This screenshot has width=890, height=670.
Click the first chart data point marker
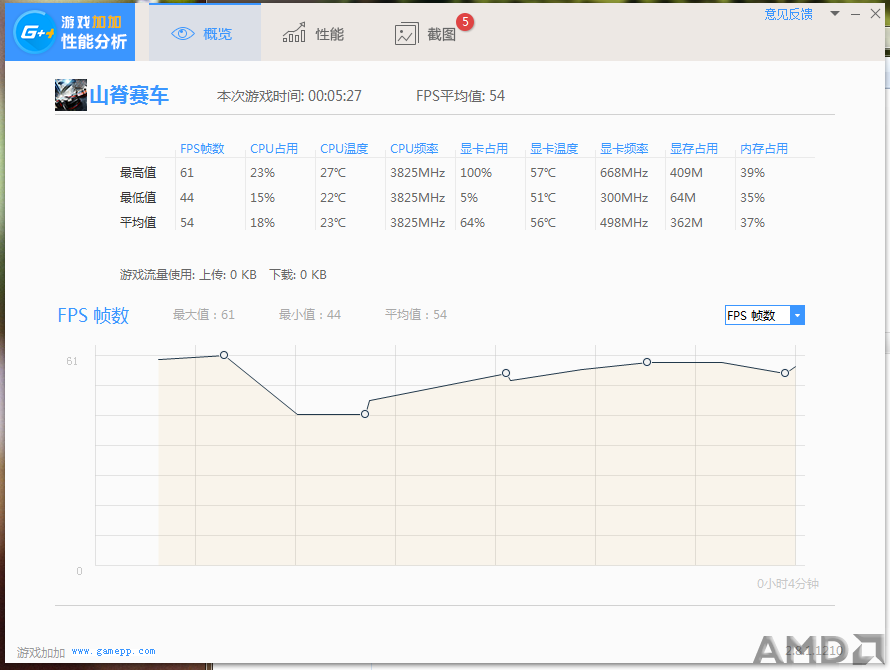tap(224, 355)
